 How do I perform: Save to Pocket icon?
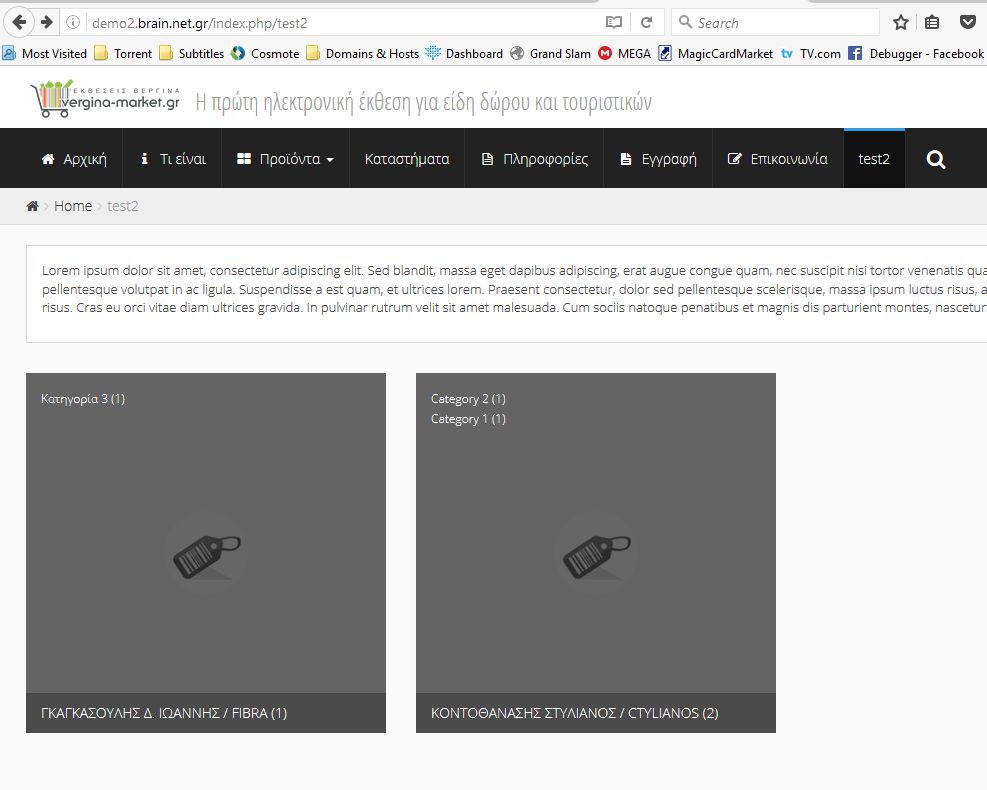point(967,23)
